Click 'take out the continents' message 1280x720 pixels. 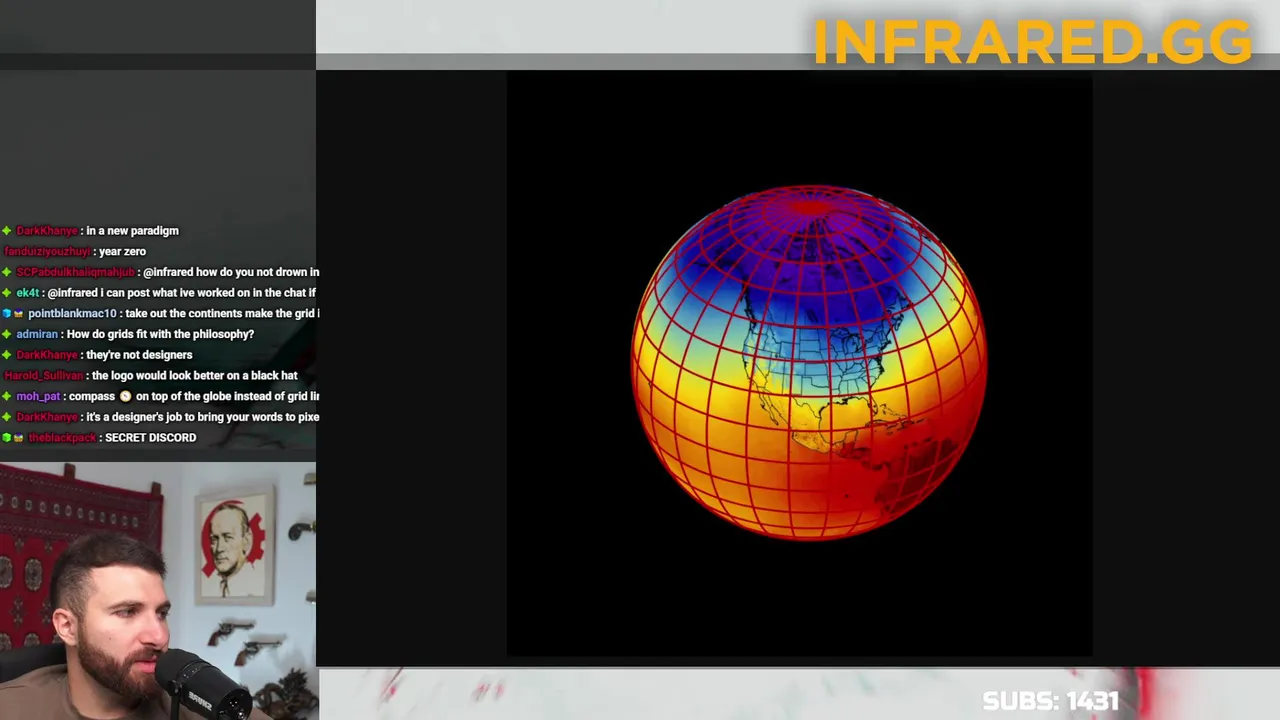222,314
